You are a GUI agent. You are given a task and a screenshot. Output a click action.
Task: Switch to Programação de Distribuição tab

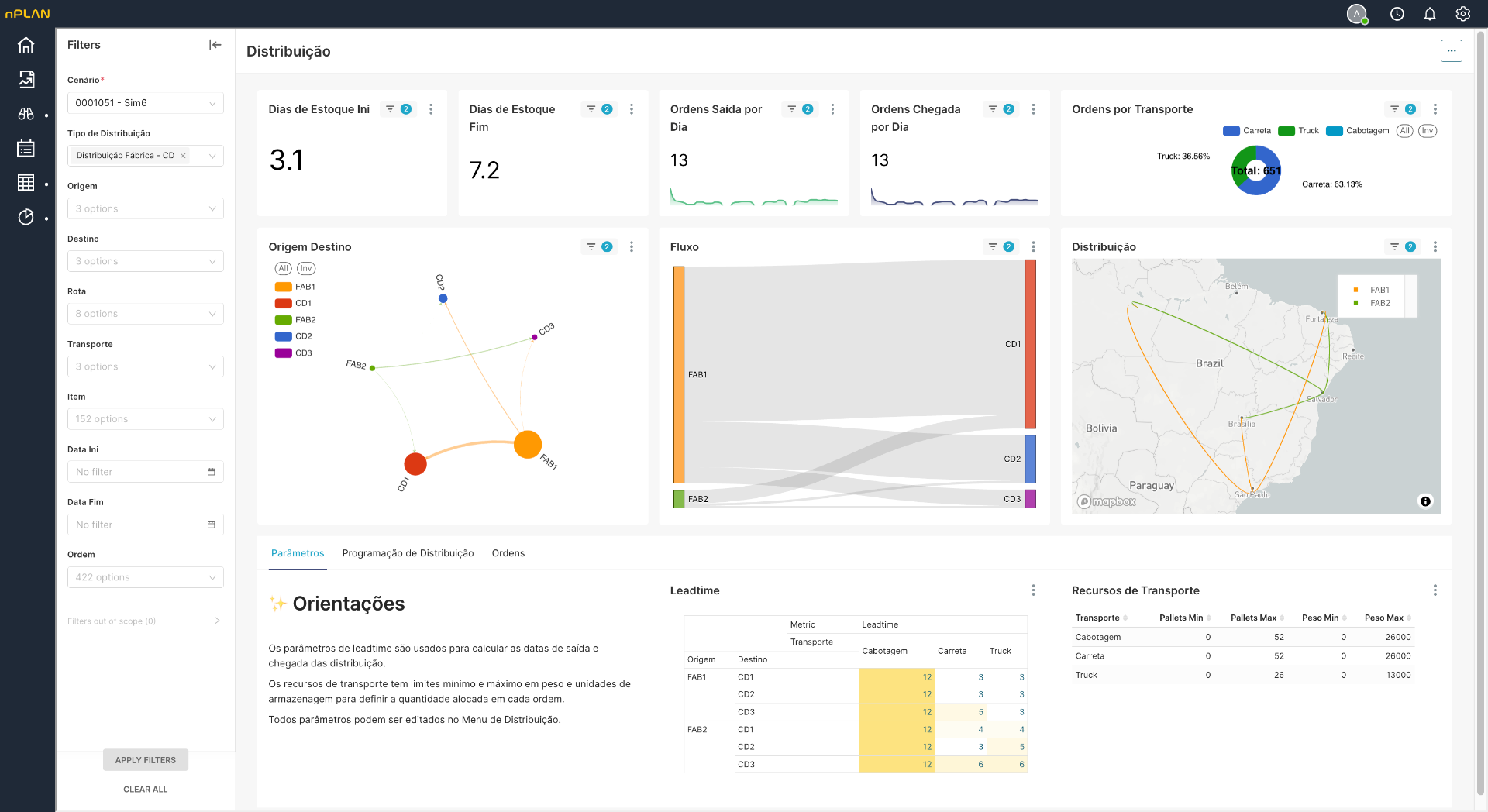(x=408, y=553)
